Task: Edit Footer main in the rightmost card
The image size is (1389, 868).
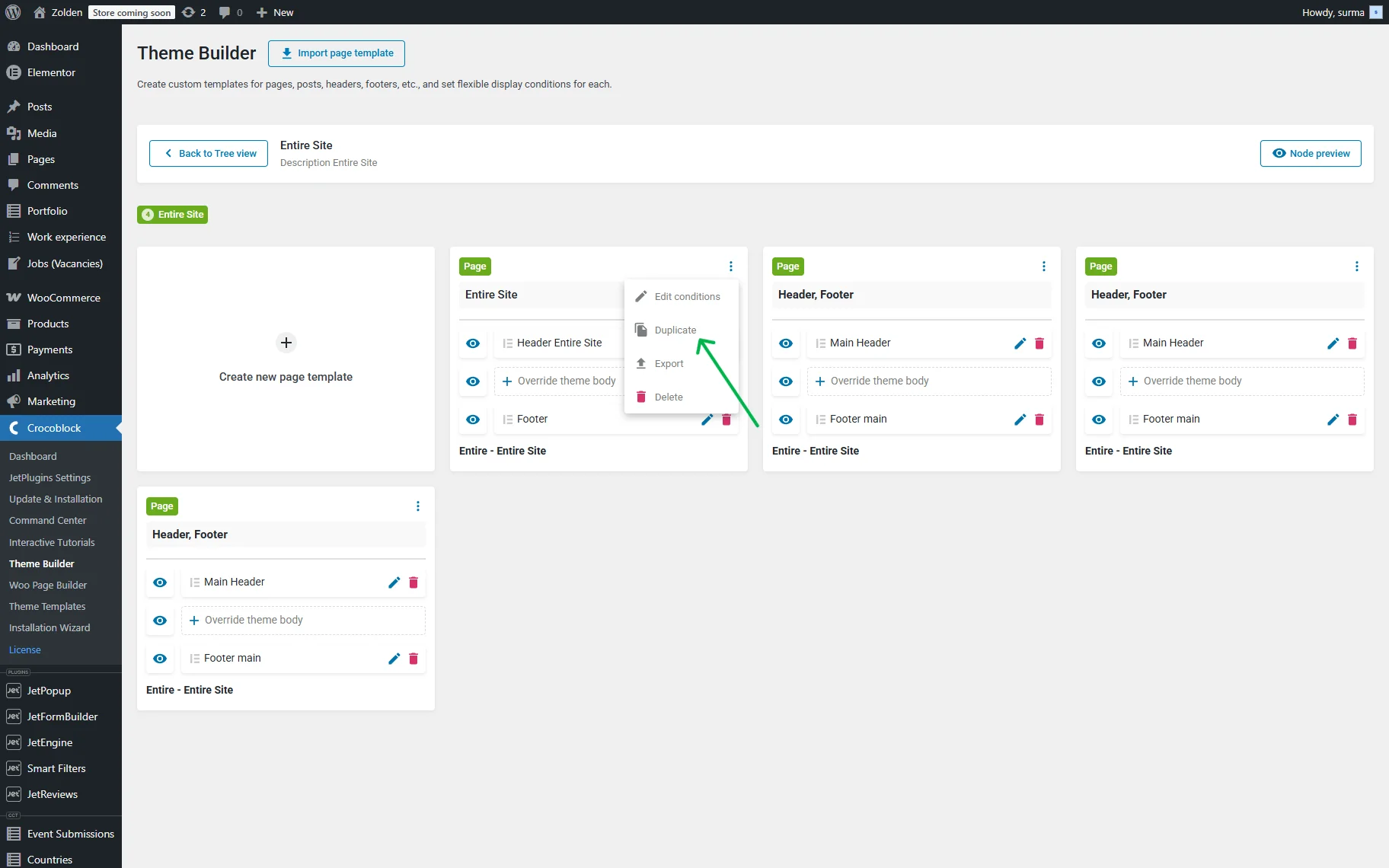Action: pos(1333,420)
